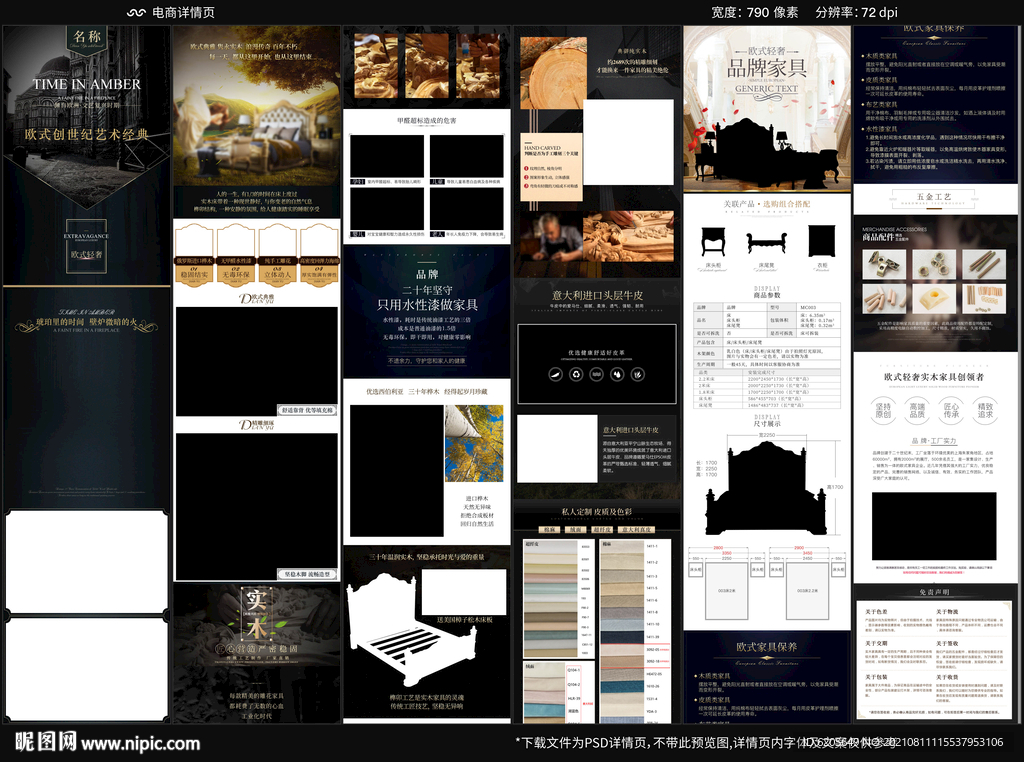Click the 商品配件 heading
This screenshot has width=1024, height=762.
point(878,237)
